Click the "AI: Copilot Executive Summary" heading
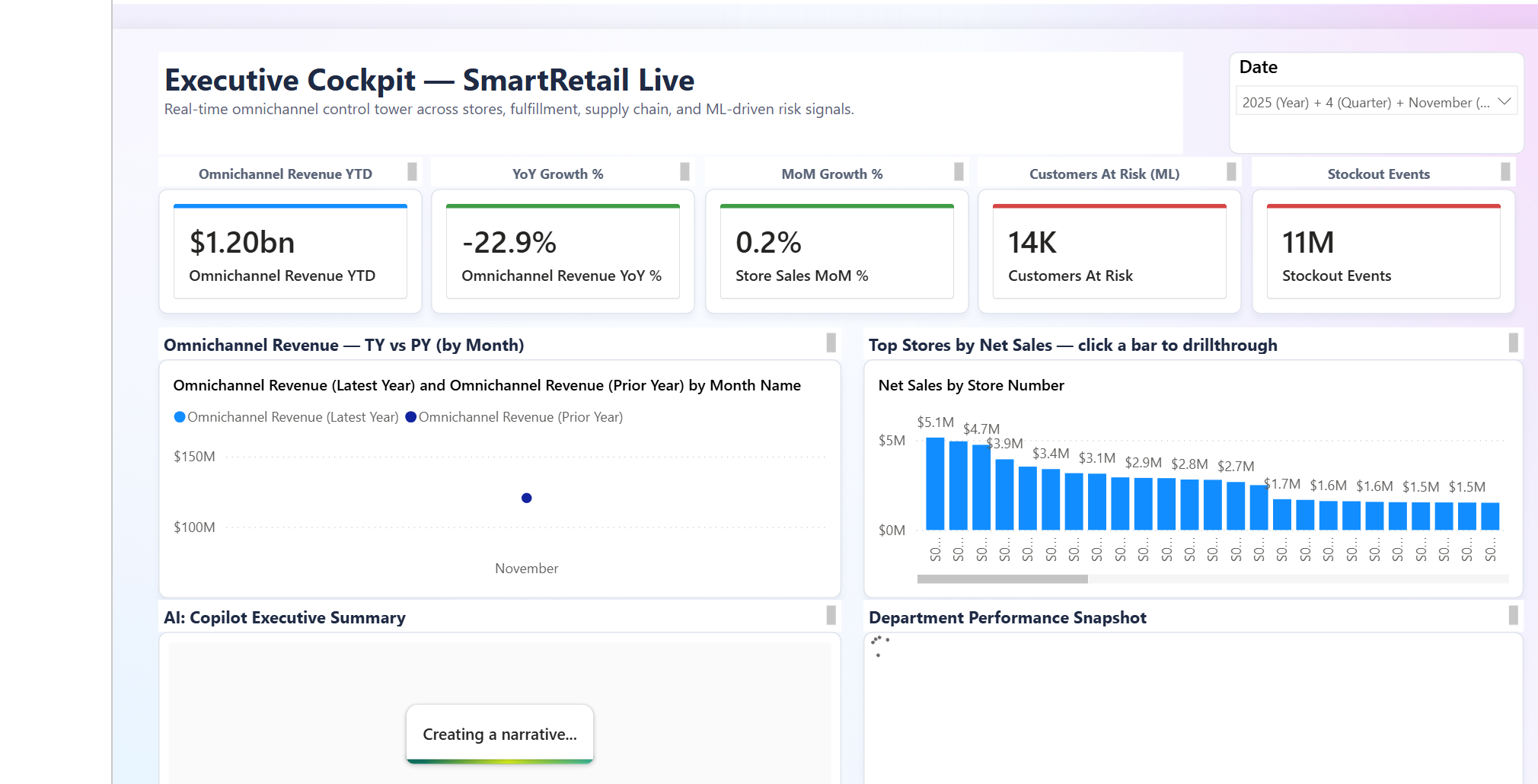The image size is (1538, 784). (x=284, y=617)
